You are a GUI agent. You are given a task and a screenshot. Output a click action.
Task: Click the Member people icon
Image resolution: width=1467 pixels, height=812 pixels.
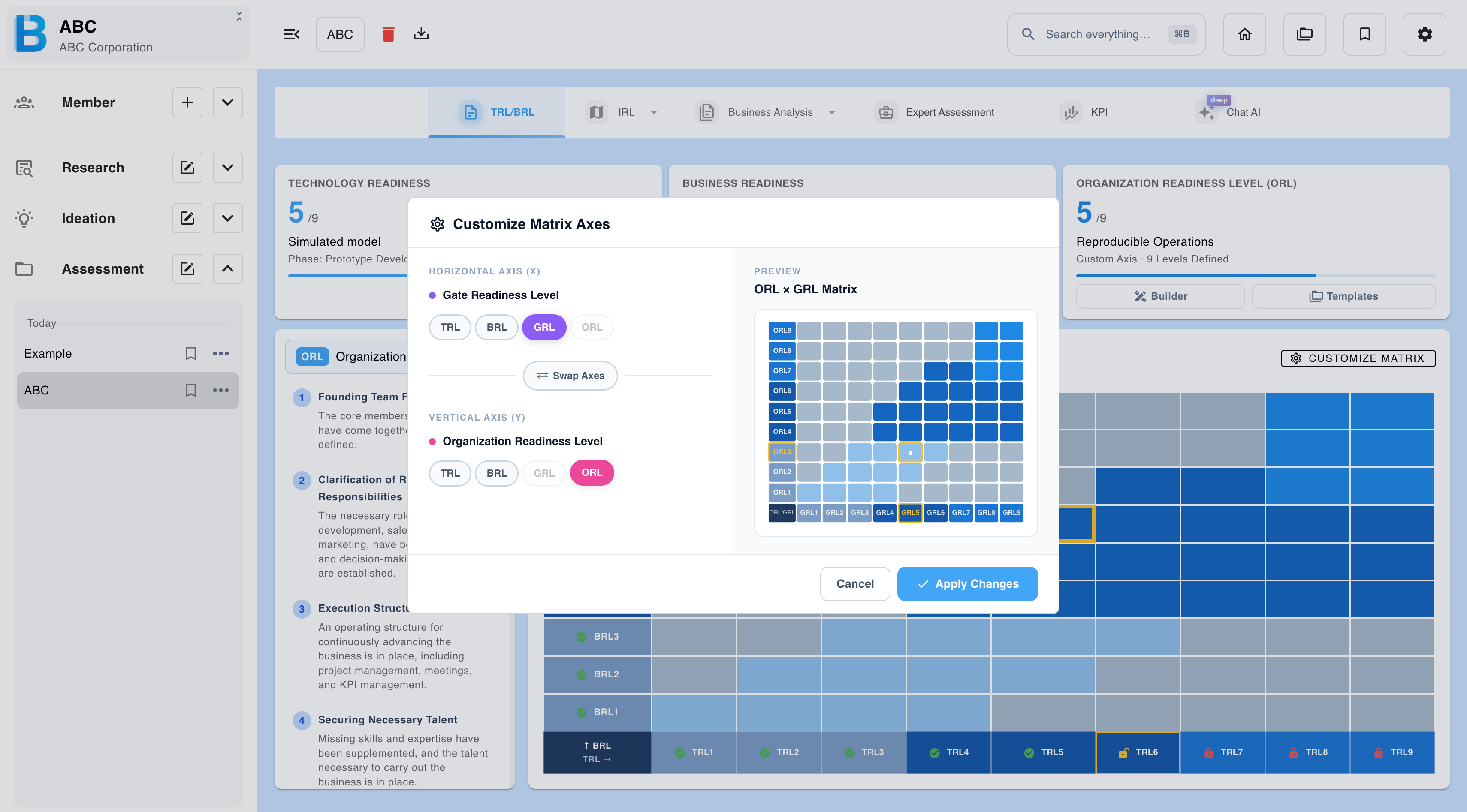[24, 102]
